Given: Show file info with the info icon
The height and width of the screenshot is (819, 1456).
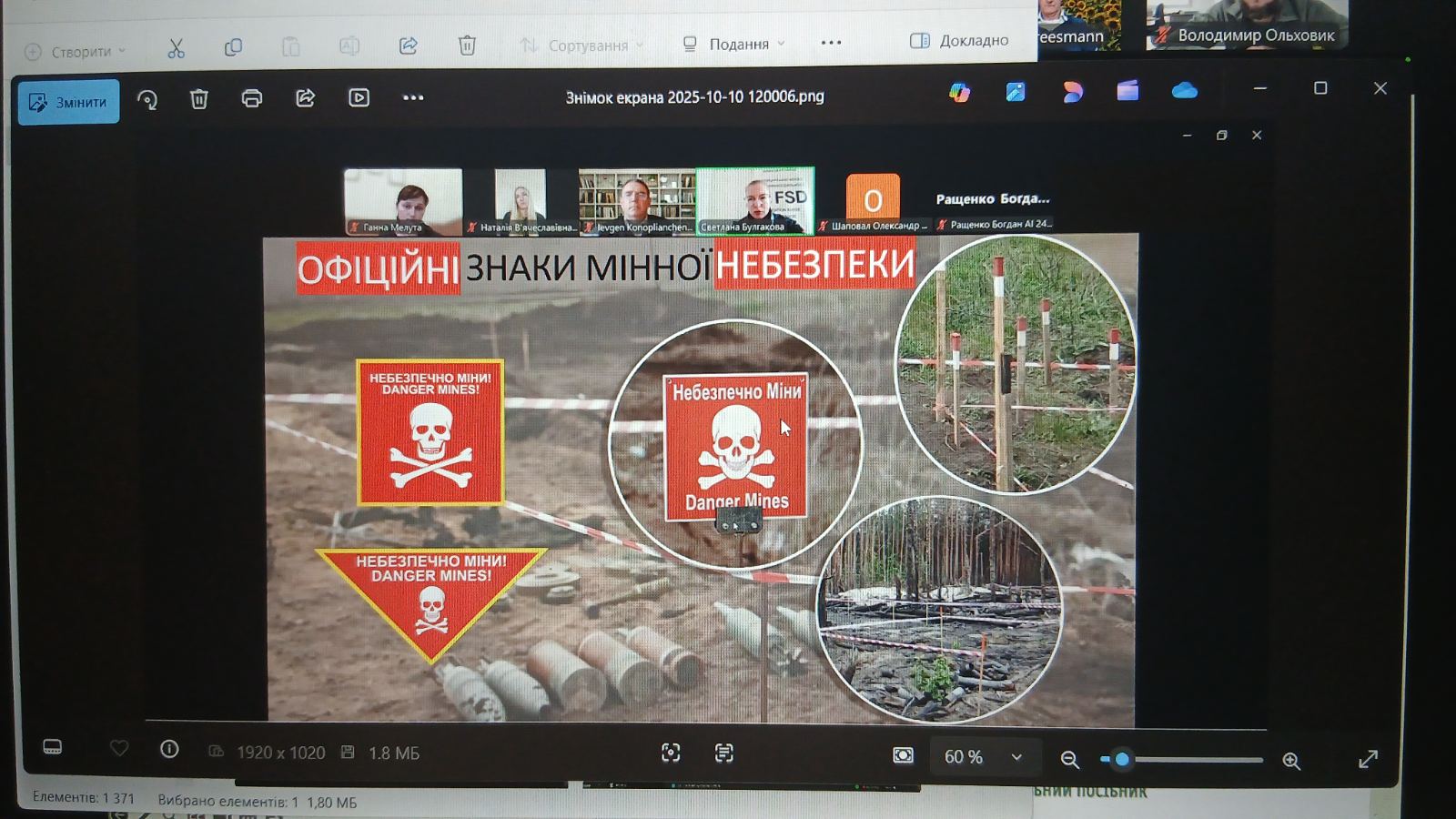Looking at the screenshot, I should (x=169, y=749).
